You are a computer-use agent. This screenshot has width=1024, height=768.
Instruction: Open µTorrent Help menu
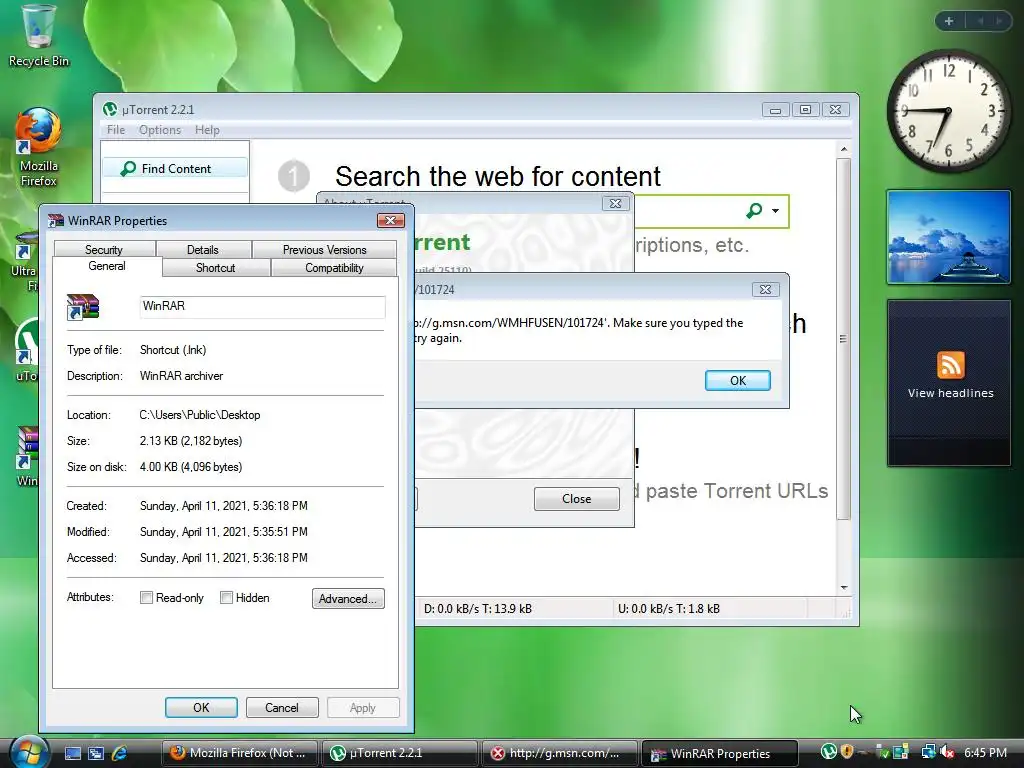pos(207,130)
